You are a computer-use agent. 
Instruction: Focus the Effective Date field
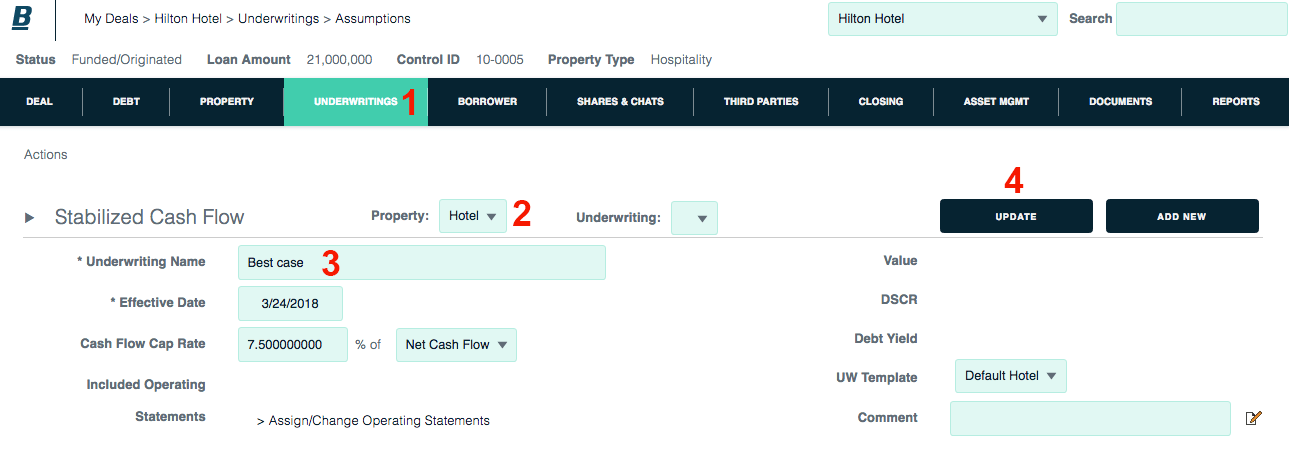[290, 304]
